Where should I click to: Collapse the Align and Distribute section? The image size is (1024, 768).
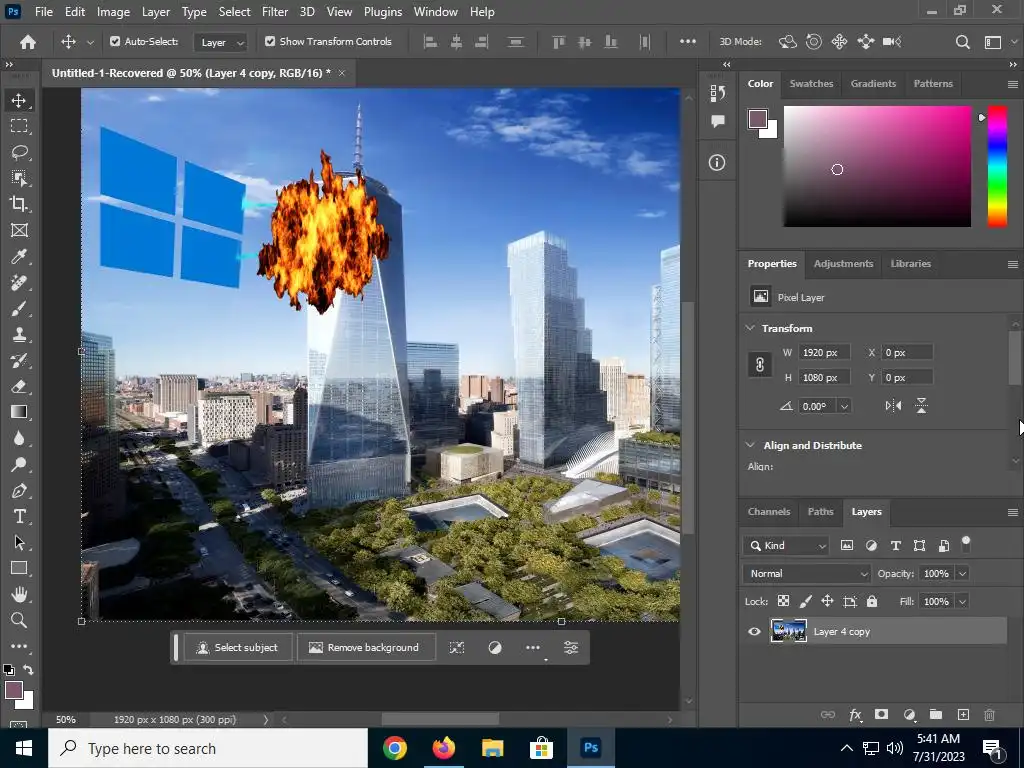tap(750, 445)
